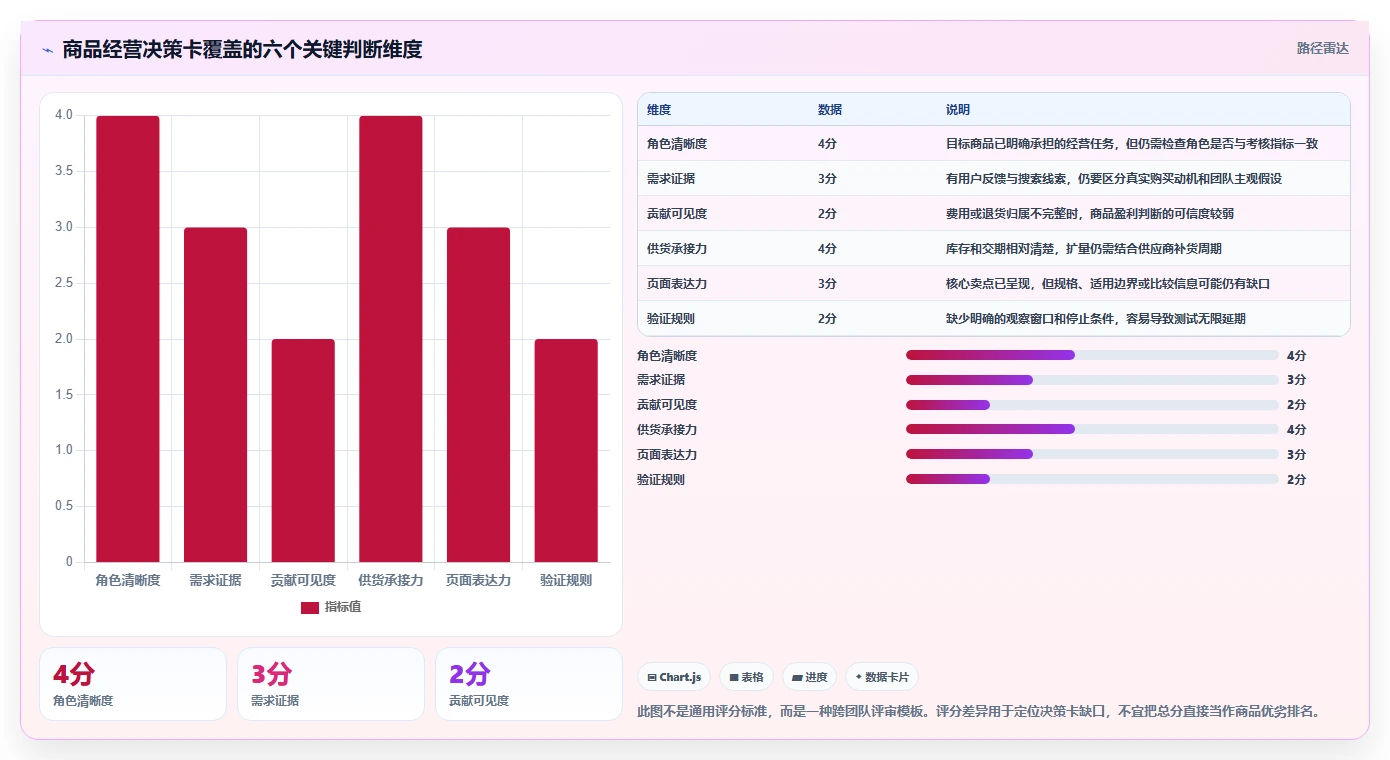Click the 4.0 y-axis label
This screenshot has height=760, width=1390.
(x=64, y=115)
